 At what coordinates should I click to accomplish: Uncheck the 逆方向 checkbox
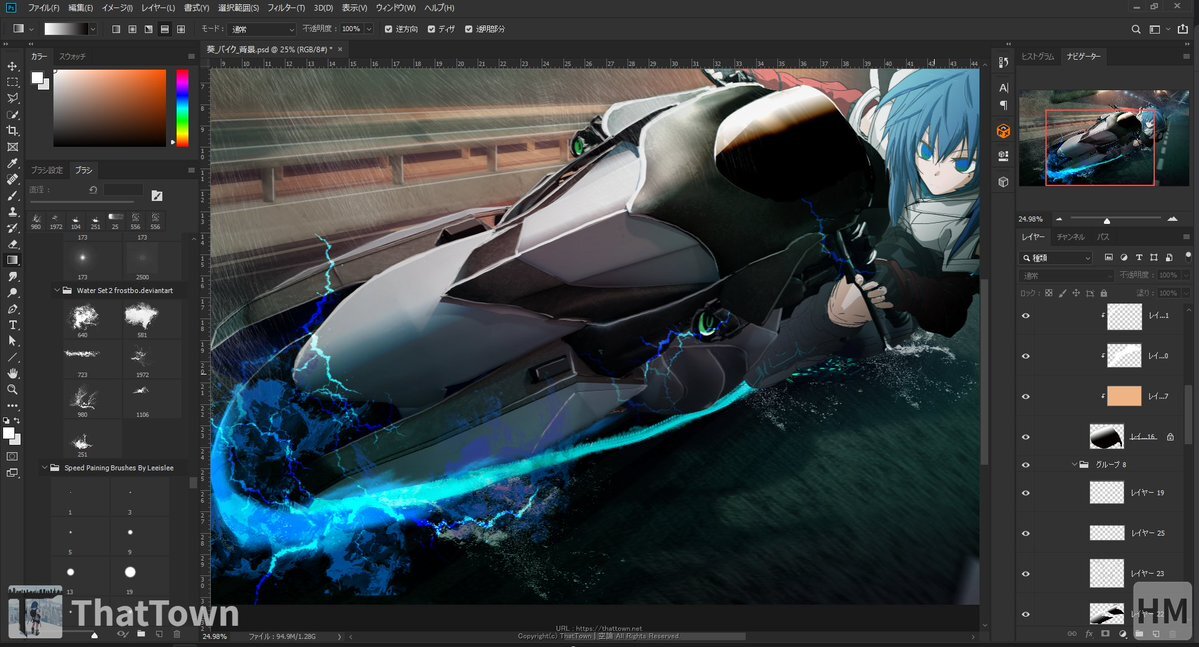(x=389, y=29)
